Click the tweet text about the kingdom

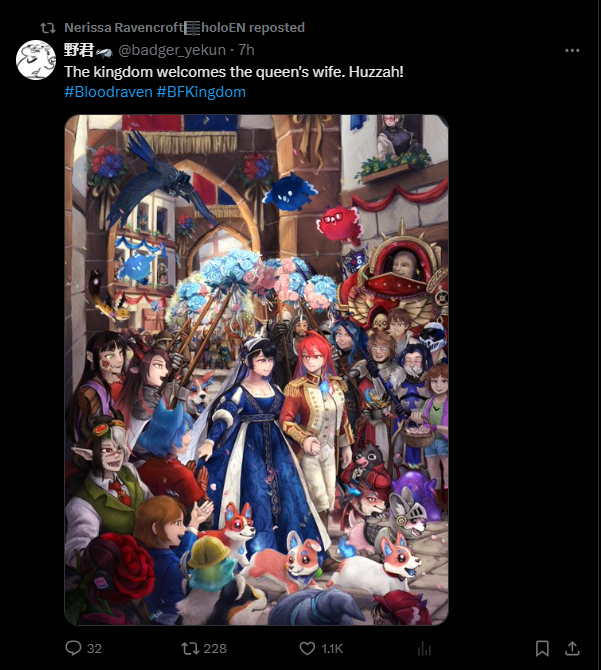[x=234, y=72]
